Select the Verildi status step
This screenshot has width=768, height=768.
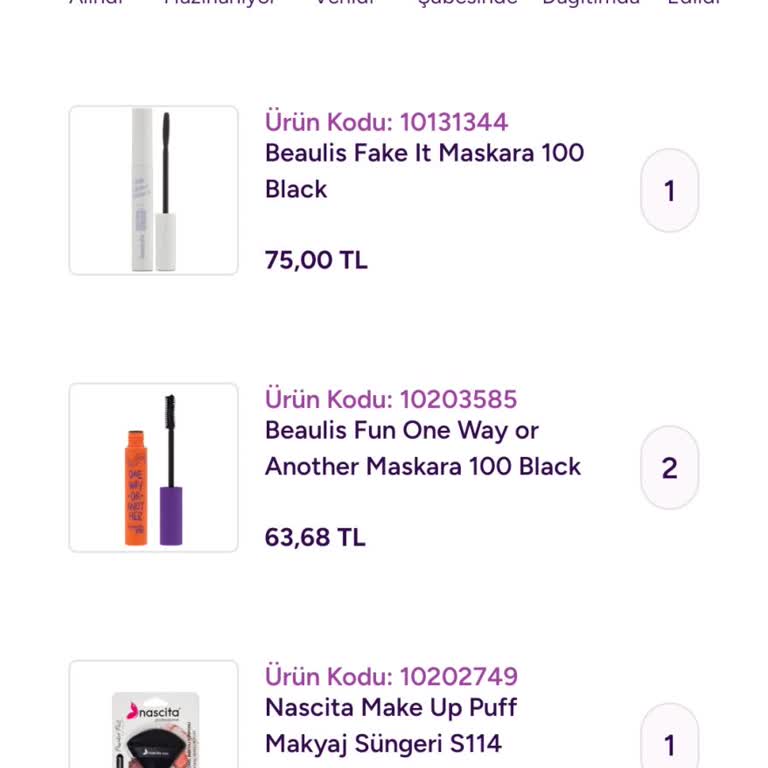point(345,3)
